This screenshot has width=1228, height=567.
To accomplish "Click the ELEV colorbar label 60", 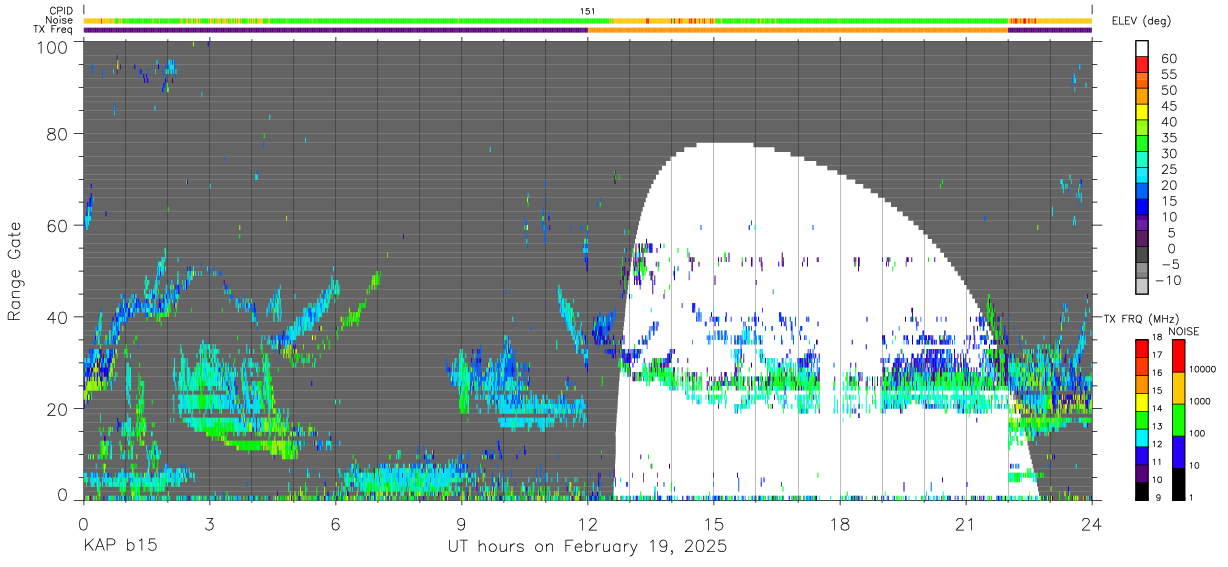I will (x=1167, y=58).
